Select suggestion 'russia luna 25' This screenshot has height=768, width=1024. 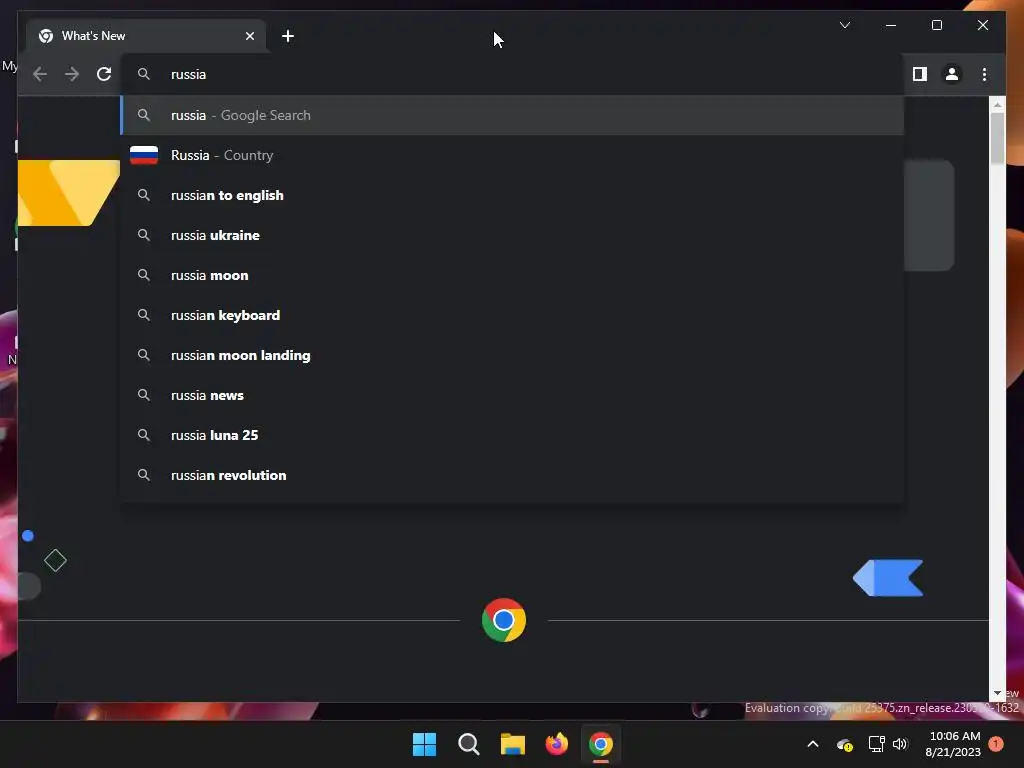[513, 435]
